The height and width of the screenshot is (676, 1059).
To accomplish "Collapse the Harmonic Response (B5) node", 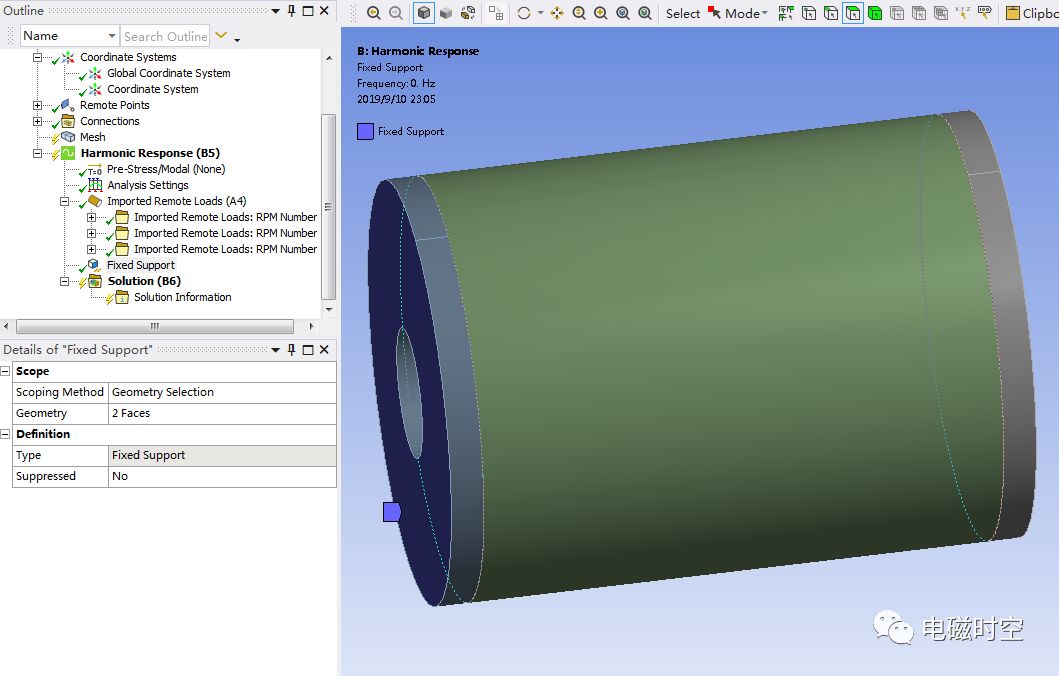I will pos(38,153).
